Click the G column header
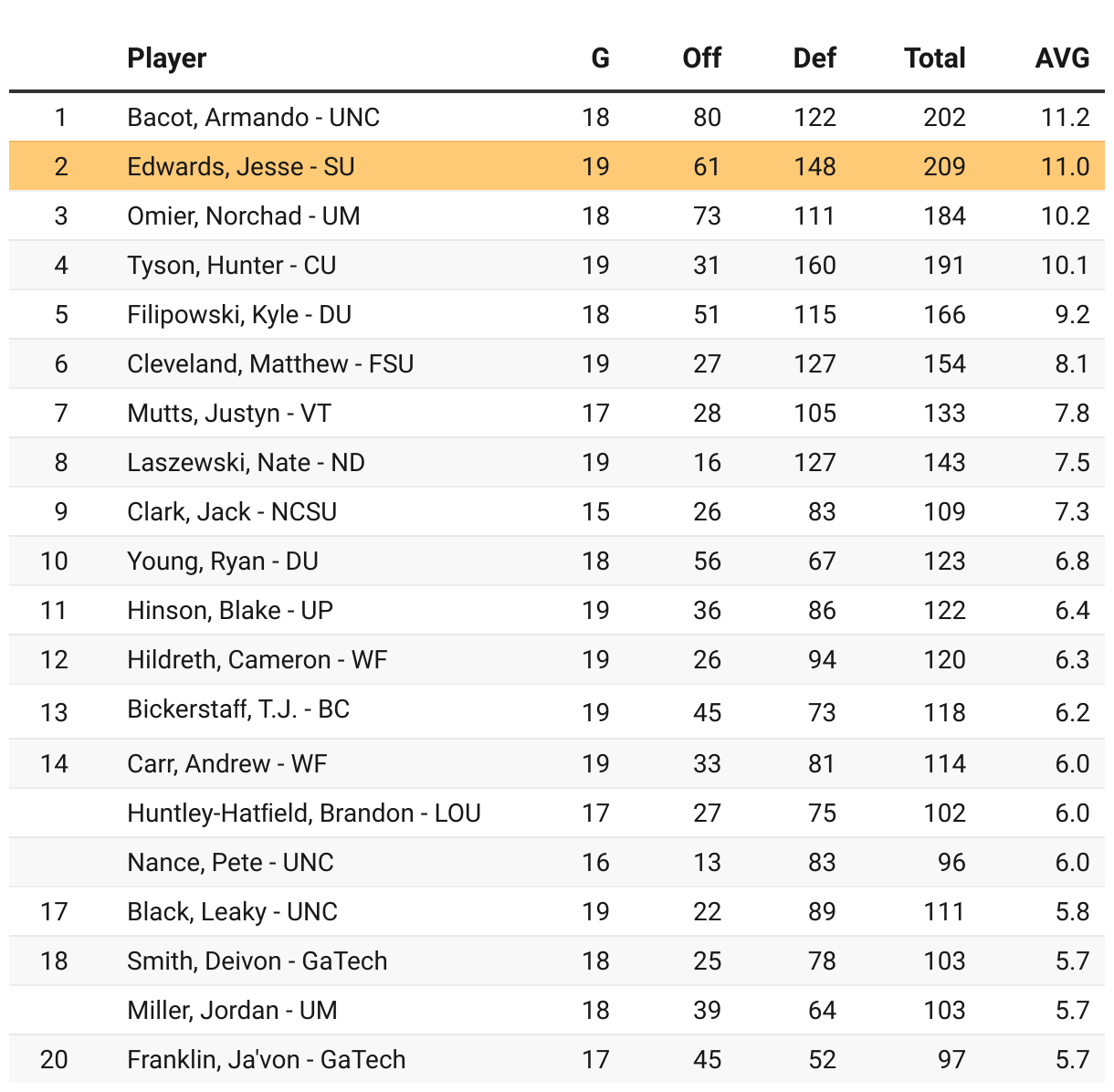Image resolution: width=1114 pixels, height=1092 pixels. tap(600, 58)
